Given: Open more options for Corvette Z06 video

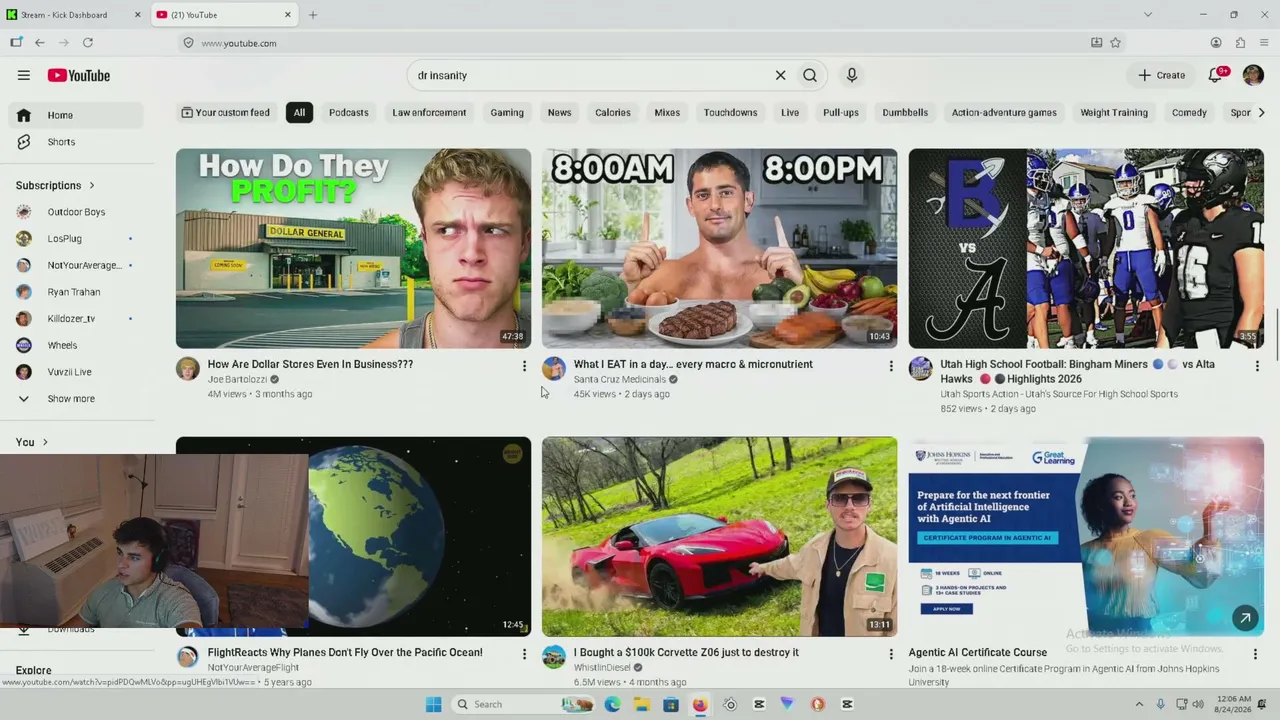Looking at the screenshot, I should click(891, 654).
